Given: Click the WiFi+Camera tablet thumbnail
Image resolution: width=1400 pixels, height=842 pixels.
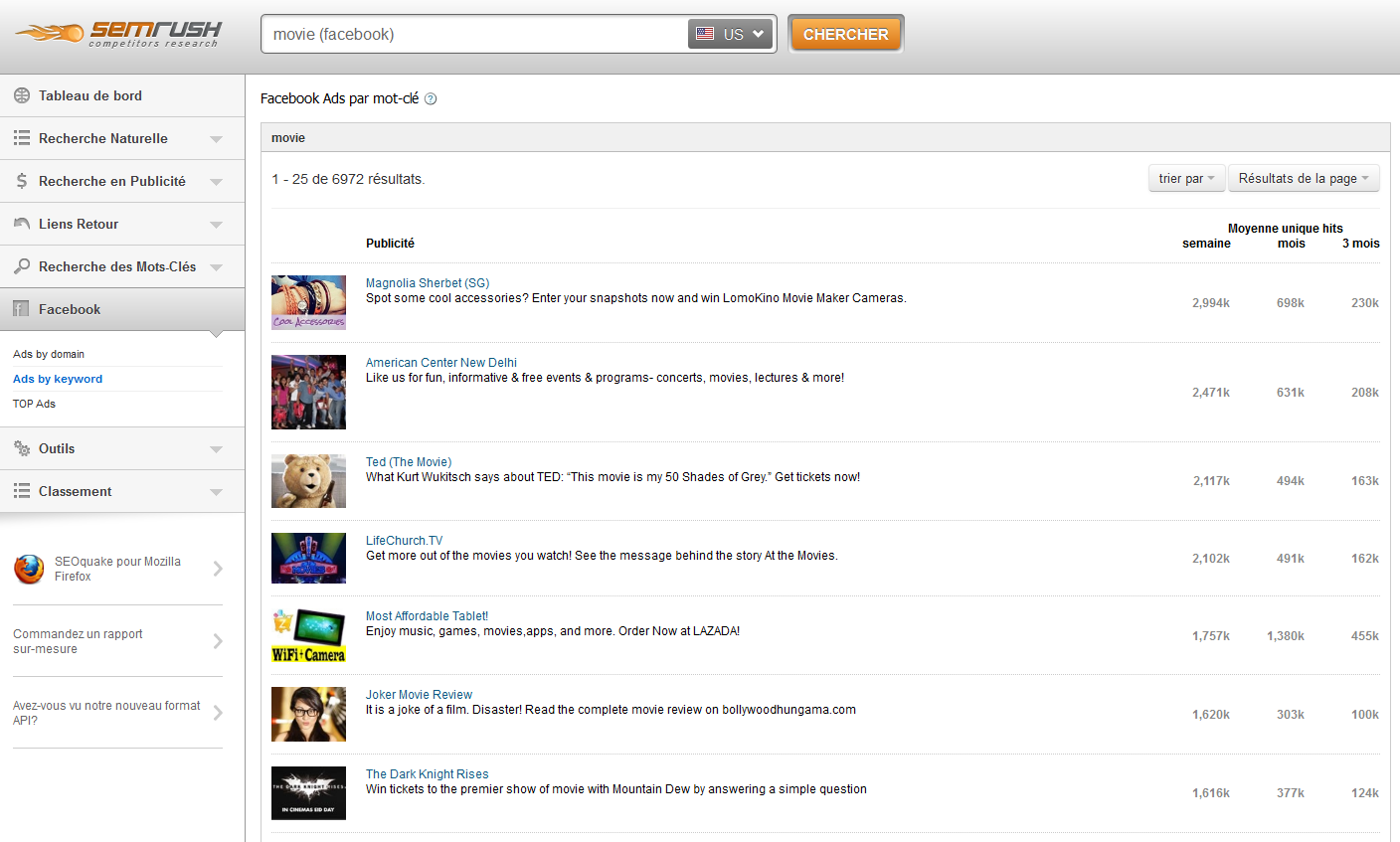Looking at the screenshot, I should [308, 635].
